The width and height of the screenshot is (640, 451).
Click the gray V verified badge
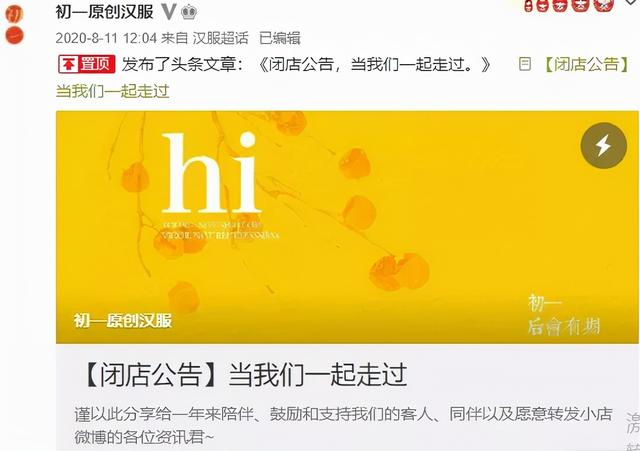coord(169,12)
